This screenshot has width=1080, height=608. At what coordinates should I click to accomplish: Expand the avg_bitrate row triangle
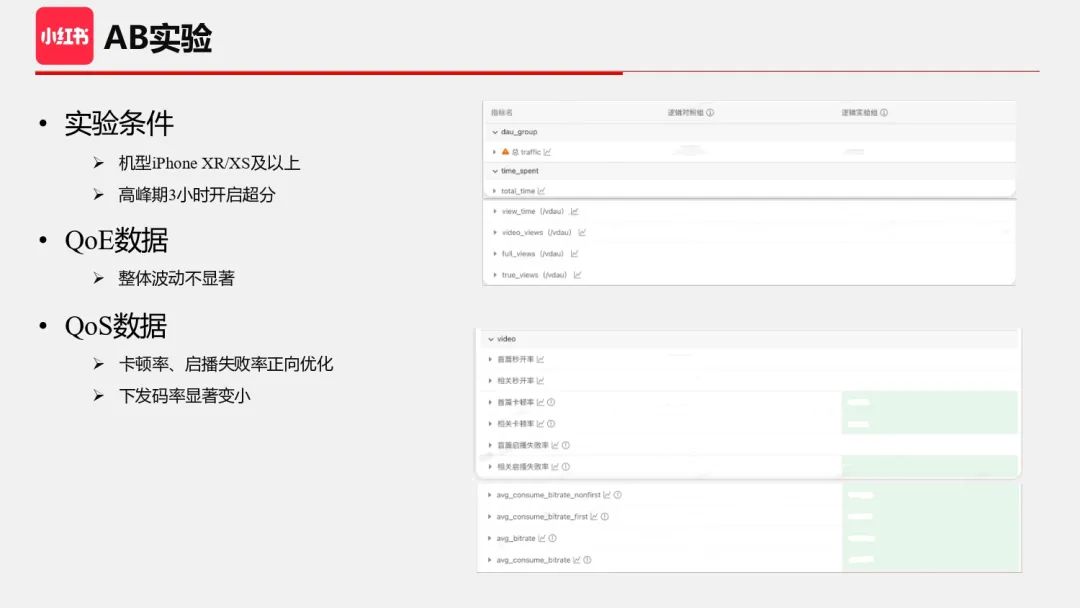490,538
